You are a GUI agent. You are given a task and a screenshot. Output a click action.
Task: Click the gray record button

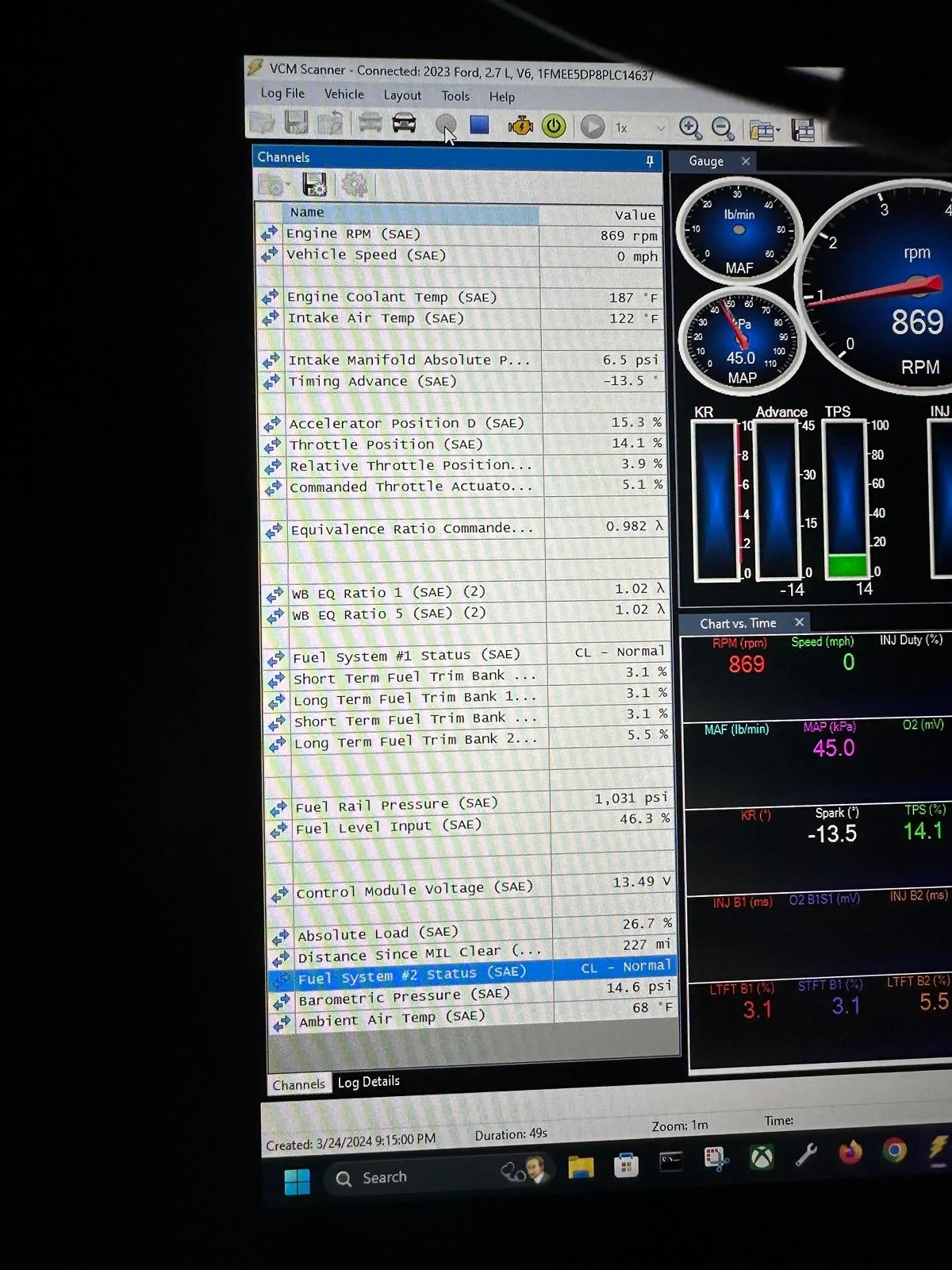pyautogui.click(x=446, y=125)
